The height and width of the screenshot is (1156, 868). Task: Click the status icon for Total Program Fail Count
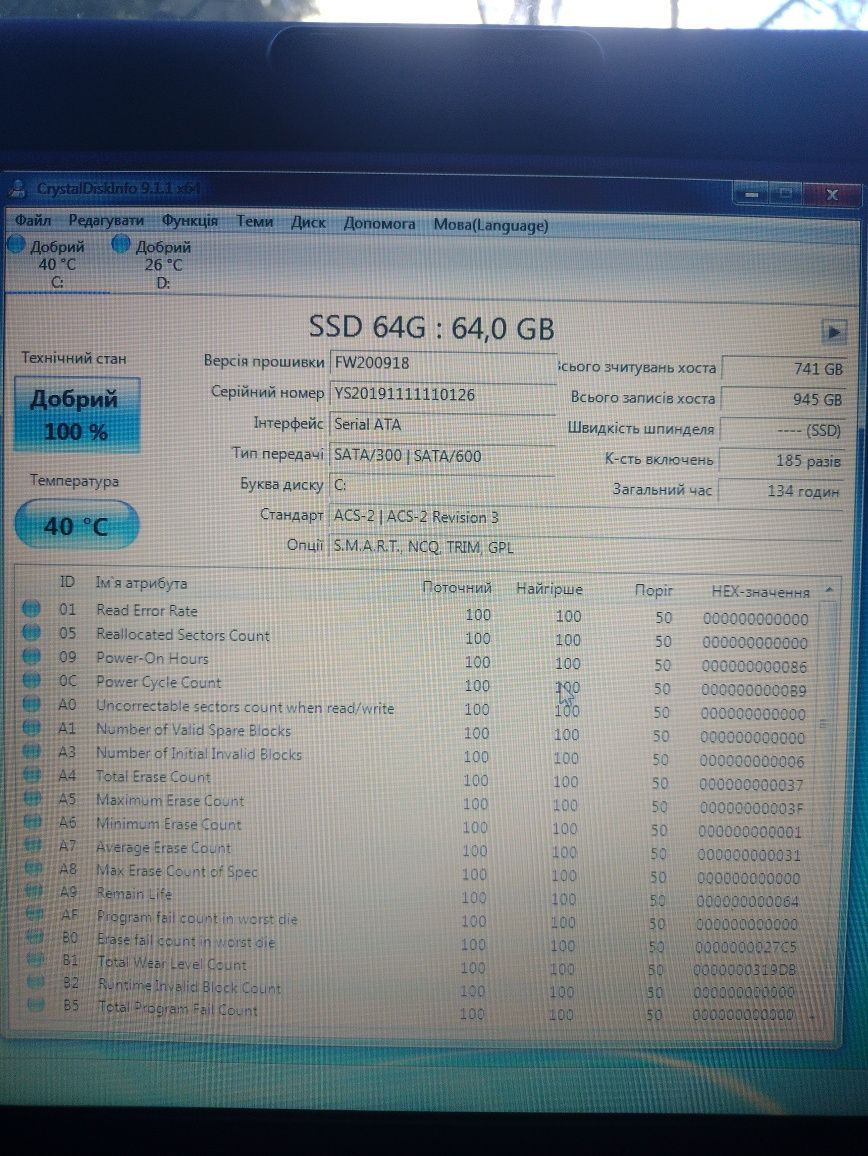click(x=35, y=1004)
